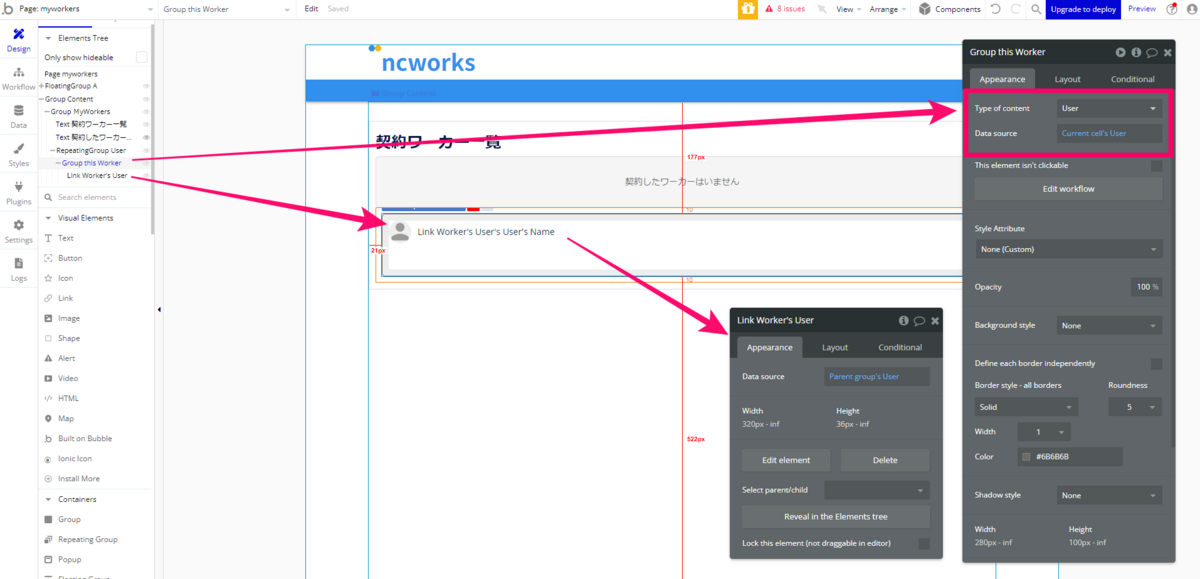Toggle the Only show hideable checkbox

[x=142, y=57]
